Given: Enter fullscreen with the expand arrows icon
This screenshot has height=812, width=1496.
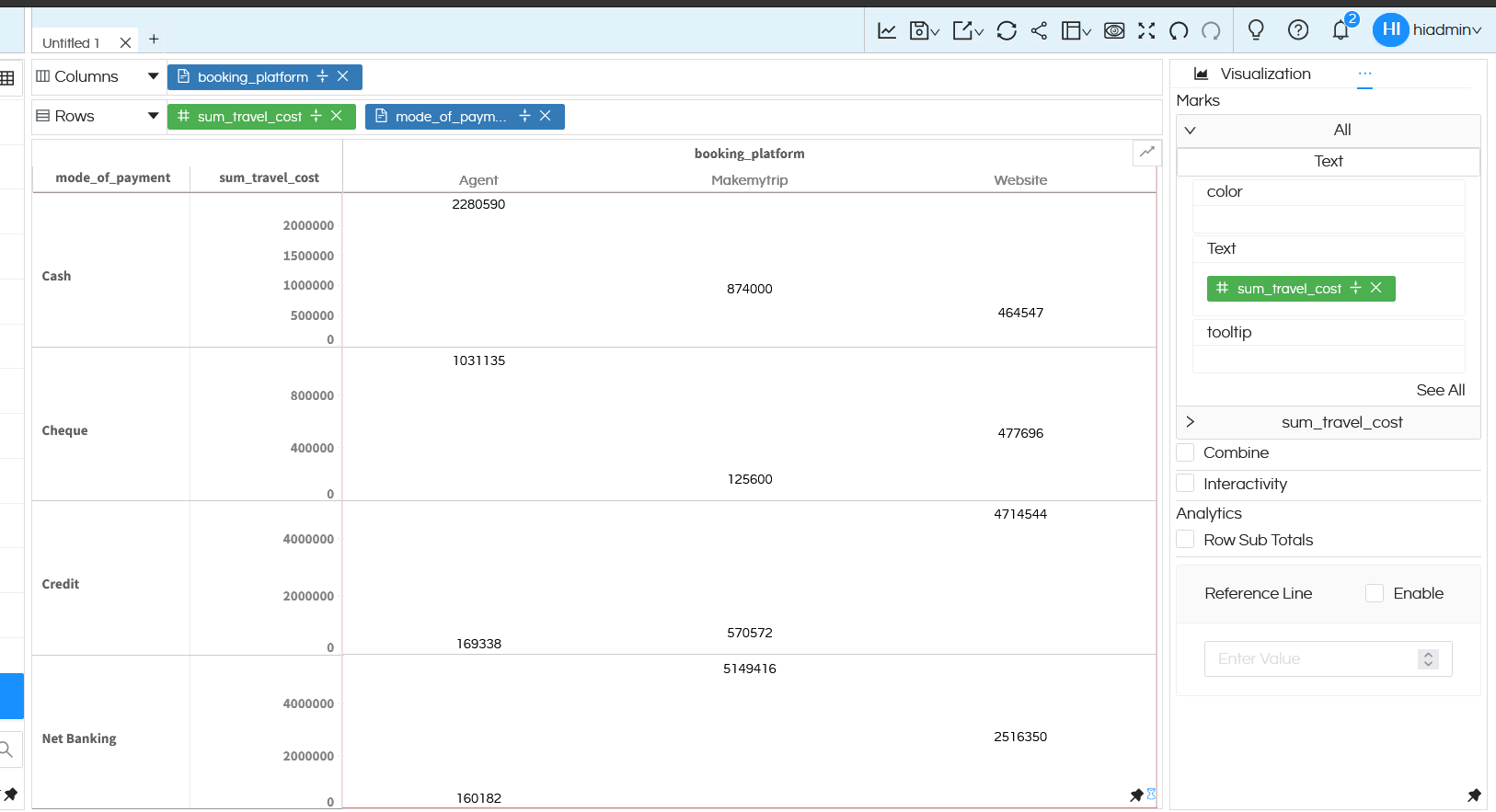Looking at the screenshot, I should 1146,30.
